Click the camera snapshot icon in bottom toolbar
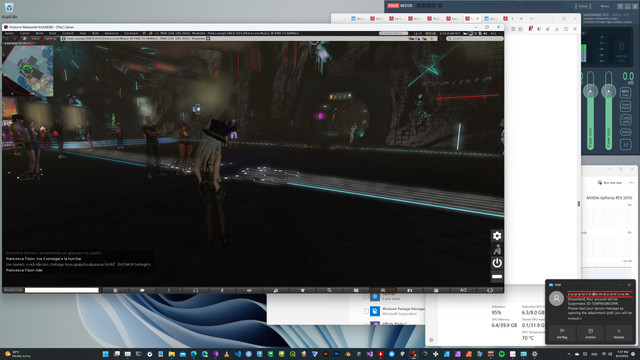 coord(409,290)
